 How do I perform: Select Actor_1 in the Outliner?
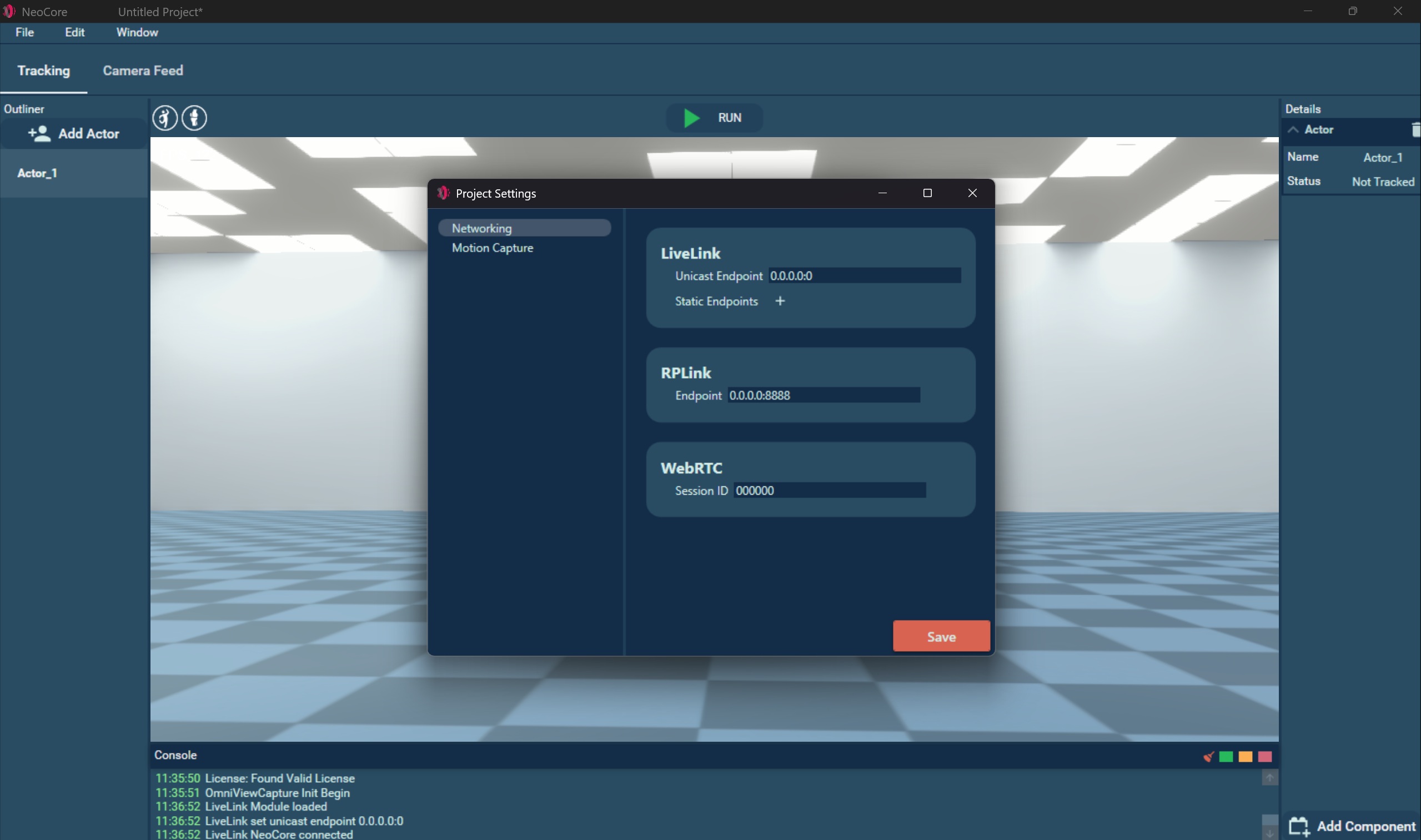coord(37,173)
